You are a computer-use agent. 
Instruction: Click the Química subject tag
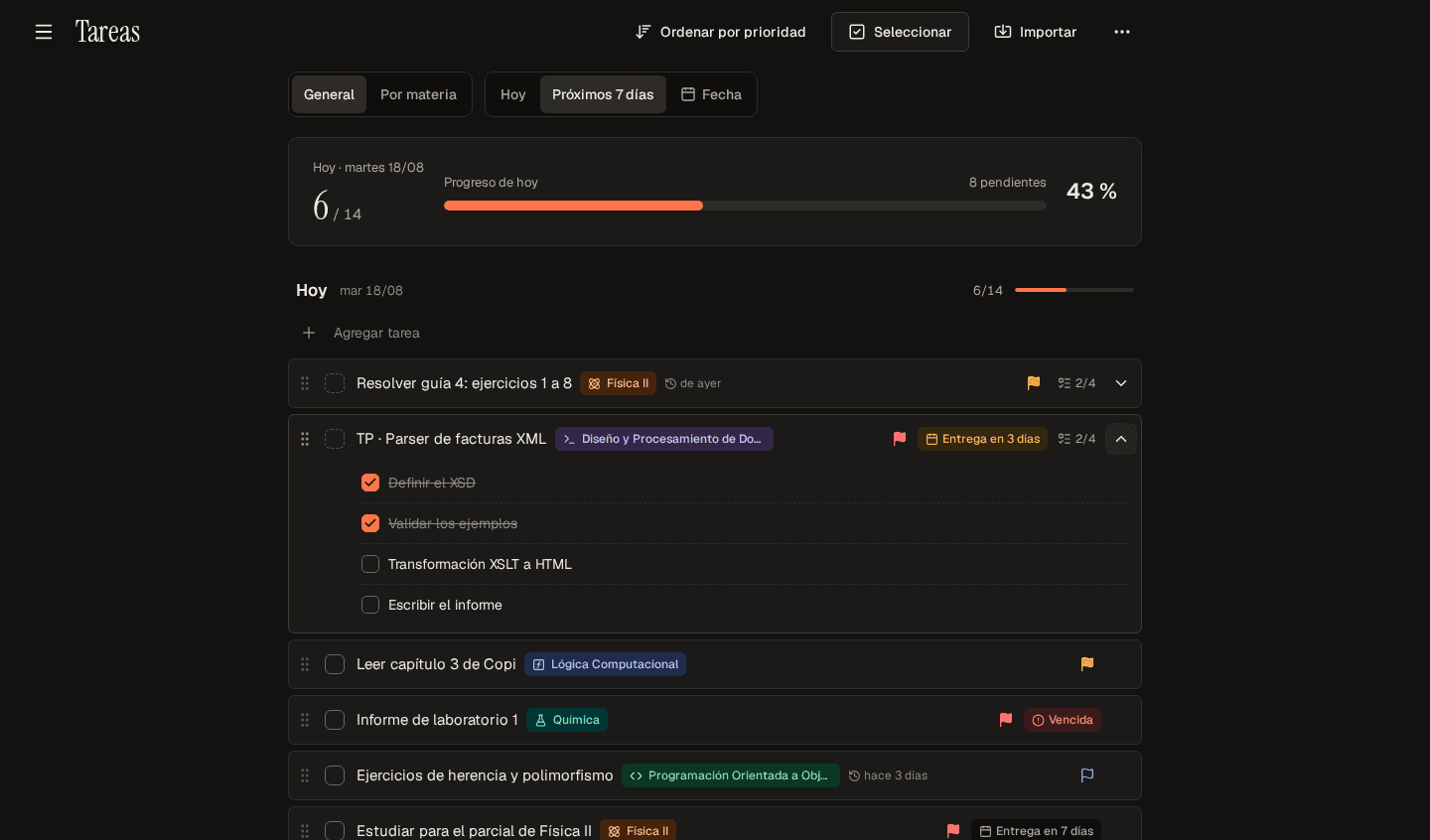(x=567, y=720)
